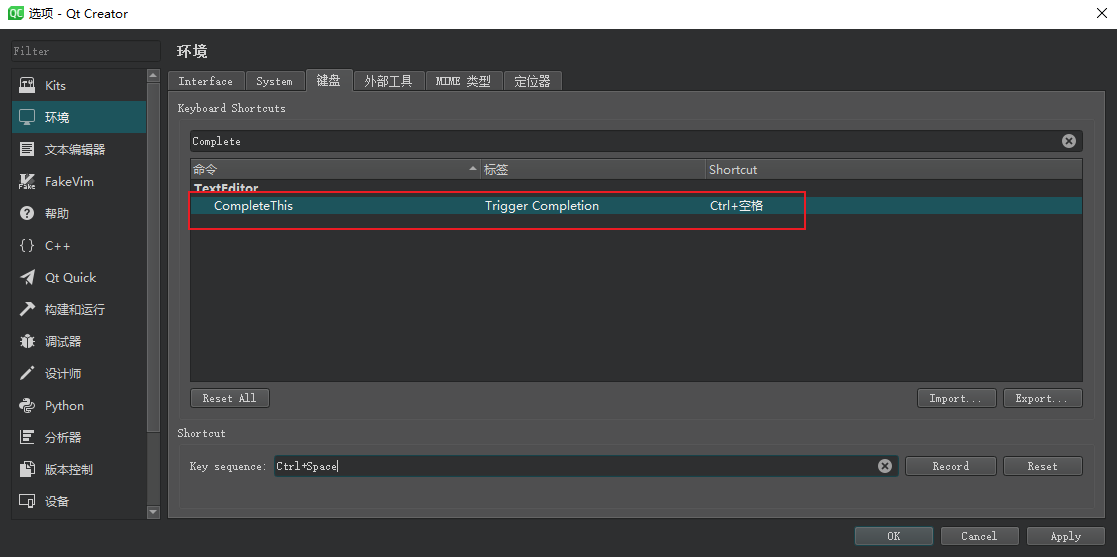This screenshot has height=557, width=1117.
Task: Confirm with the OK button
Action: (x=893, y=536)
